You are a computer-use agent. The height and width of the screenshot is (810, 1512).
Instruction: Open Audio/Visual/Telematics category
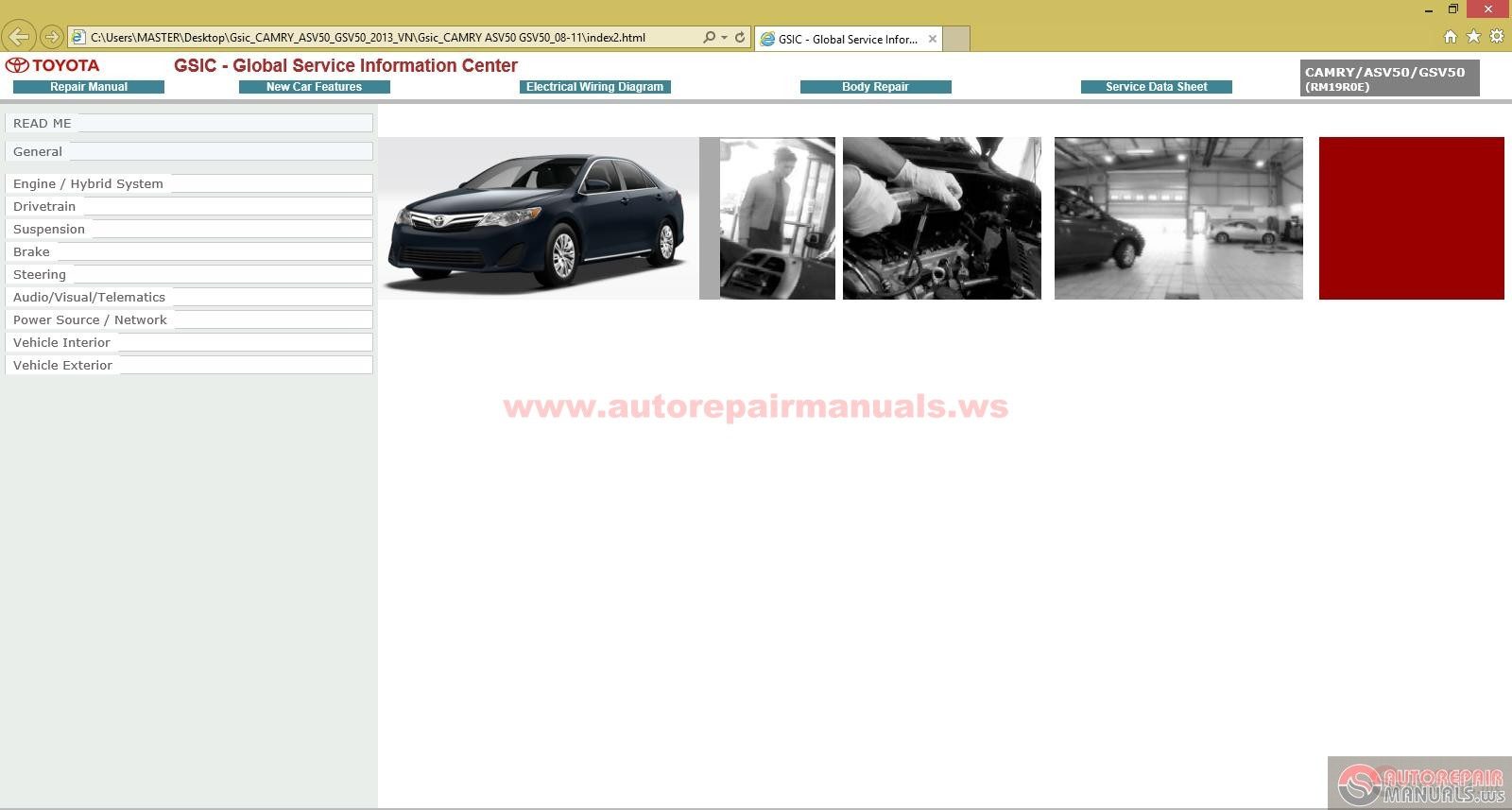189,297
